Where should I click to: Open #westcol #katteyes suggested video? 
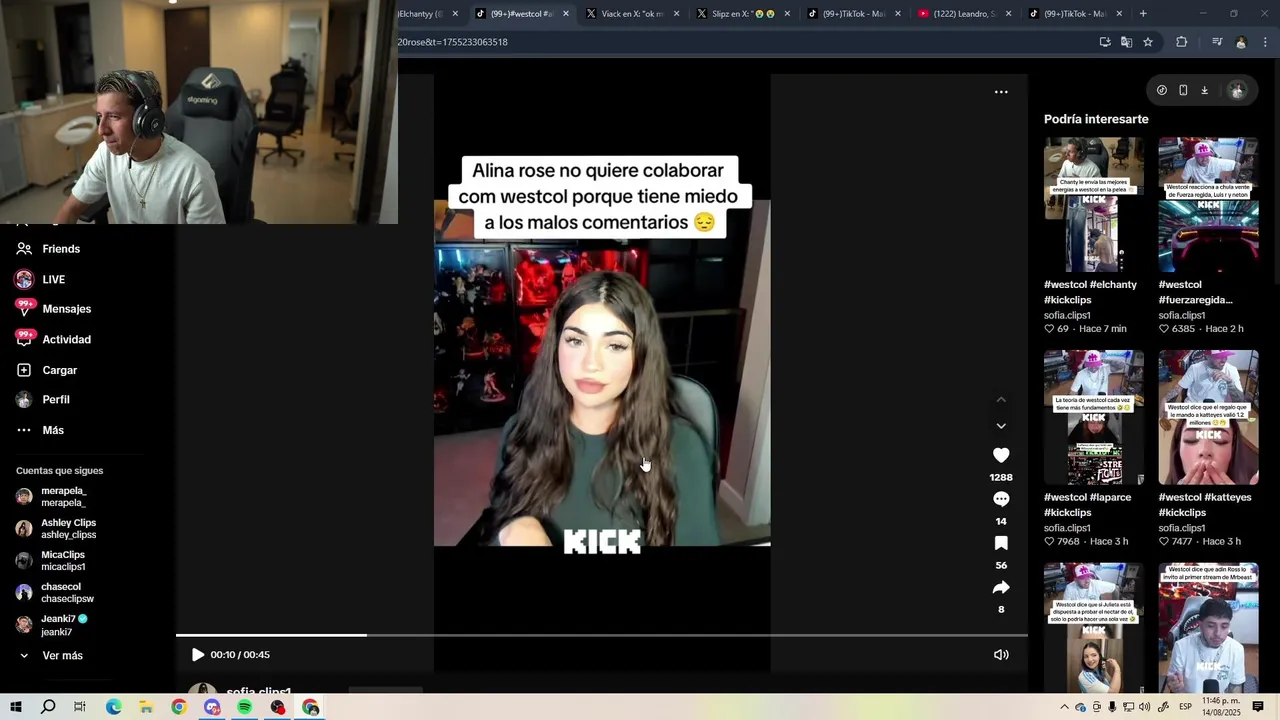tap(1208, 417)
